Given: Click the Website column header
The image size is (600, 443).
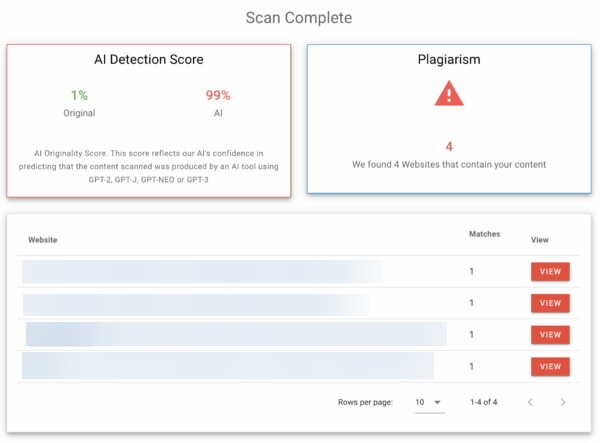Looking at the screenshot, I should click(x=43, y=240).
